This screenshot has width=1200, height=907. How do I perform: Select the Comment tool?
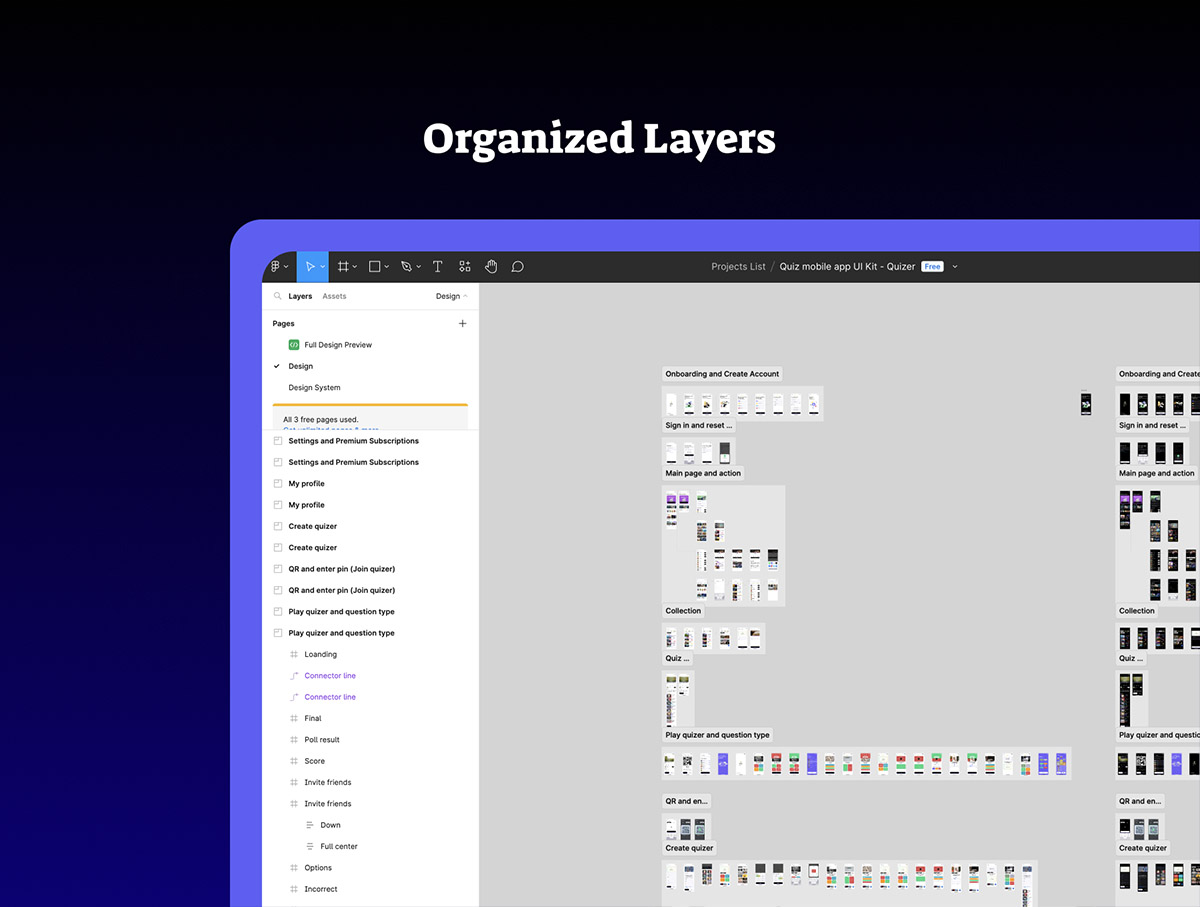pyautogui.click(x=517, y=267)
